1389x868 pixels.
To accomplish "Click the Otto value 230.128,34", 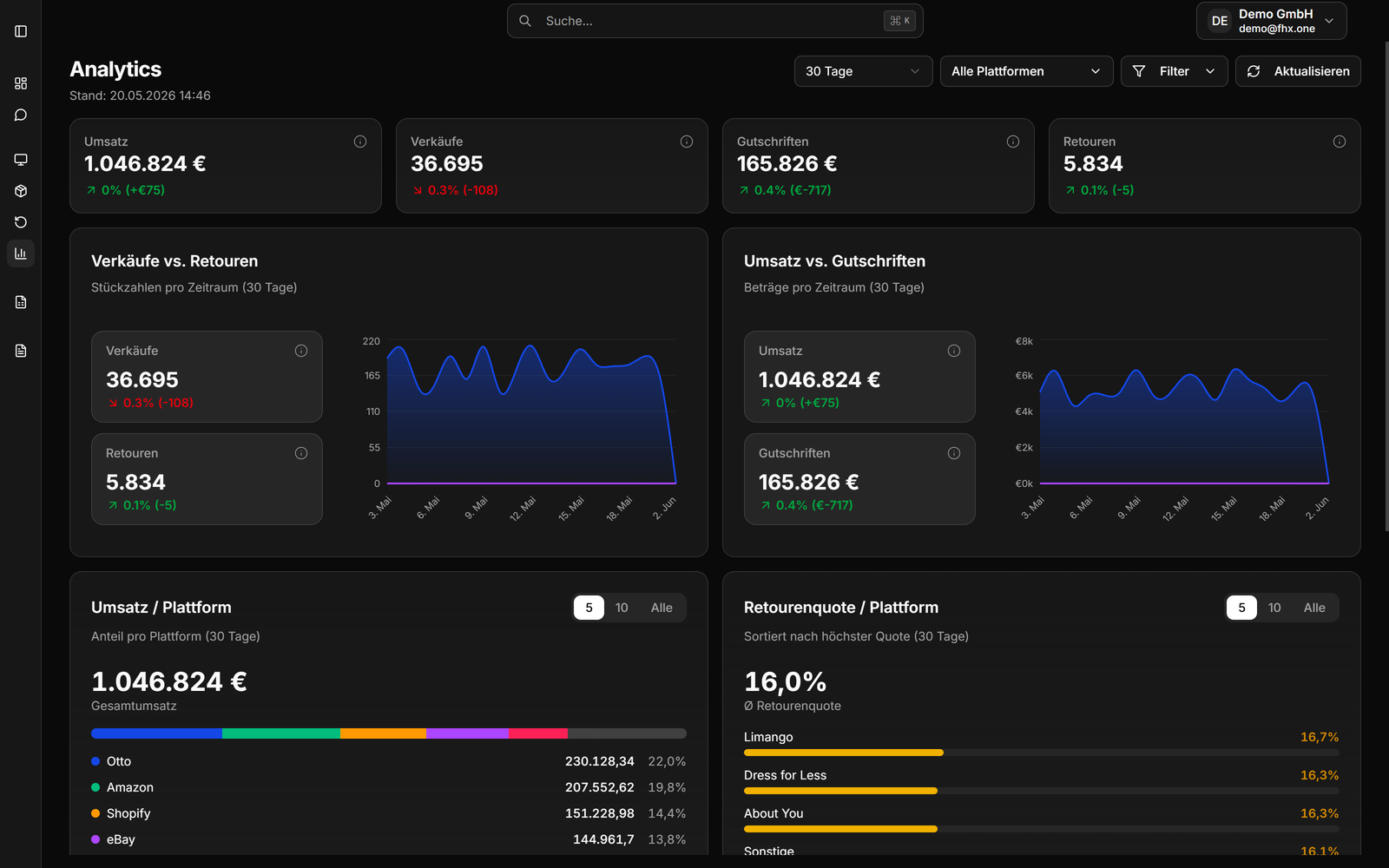I will point(600,761).
